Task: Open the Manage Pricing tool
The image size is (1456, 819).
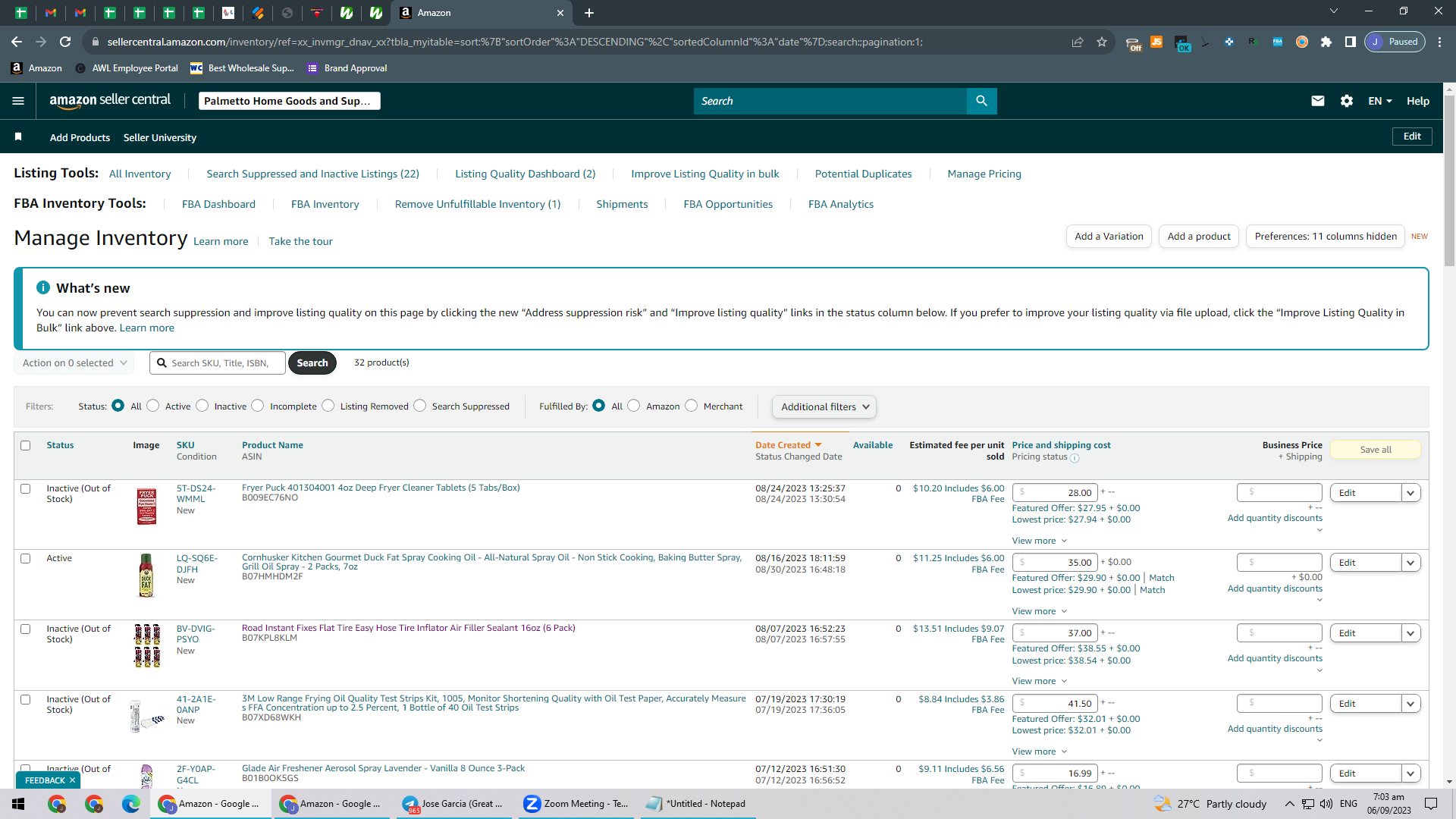Action: pyautogui.click(x=984, y=174)
